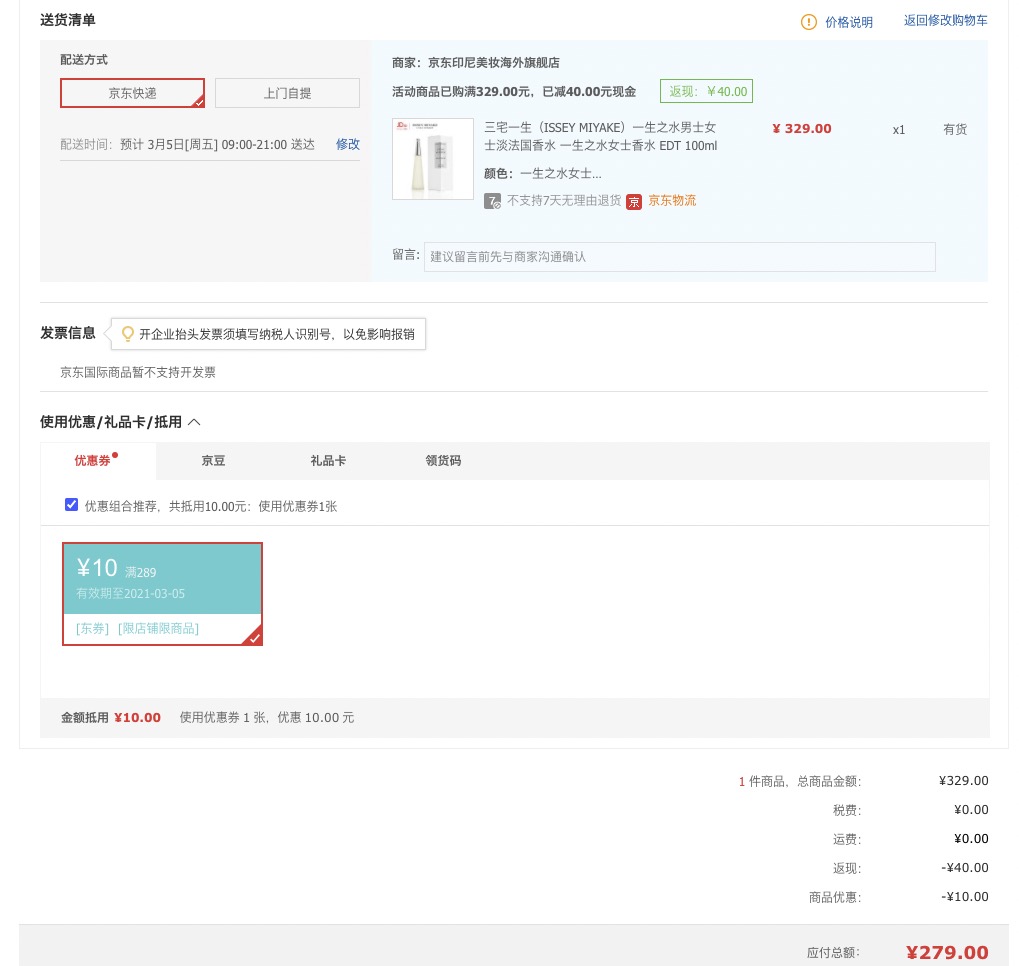Click the price explanation warning icon
This screenshot has width=1019, height=966.
click(x=808, y=22)
